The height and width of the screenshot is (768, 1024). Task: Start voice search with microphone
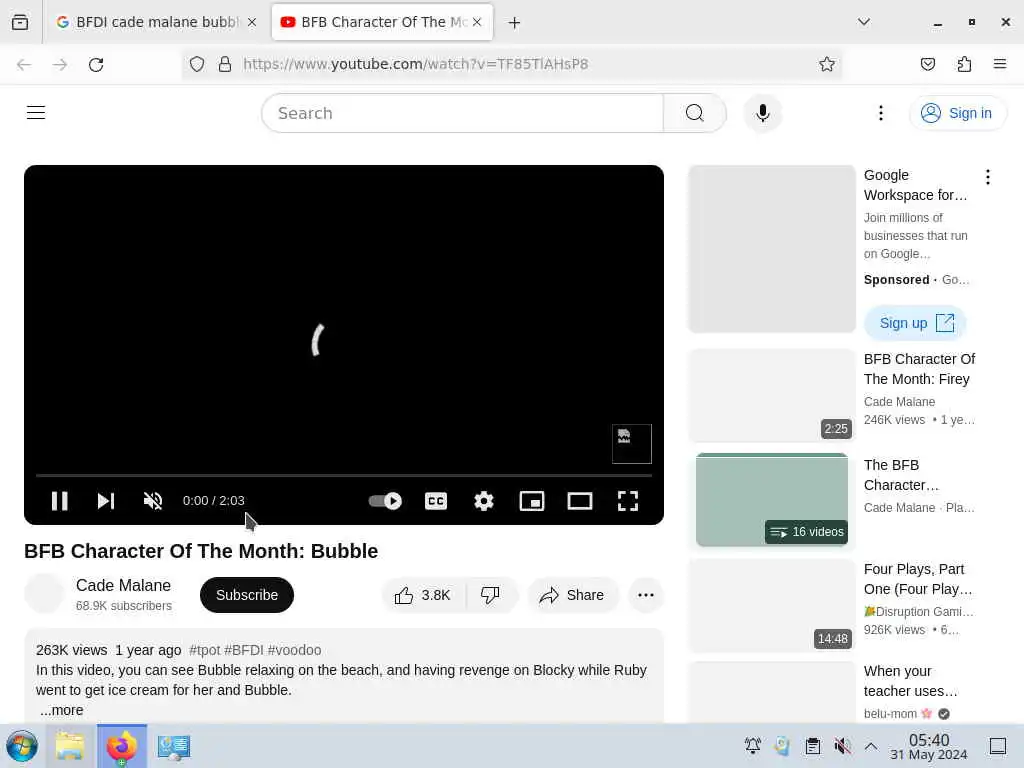[x=762, y=113]
